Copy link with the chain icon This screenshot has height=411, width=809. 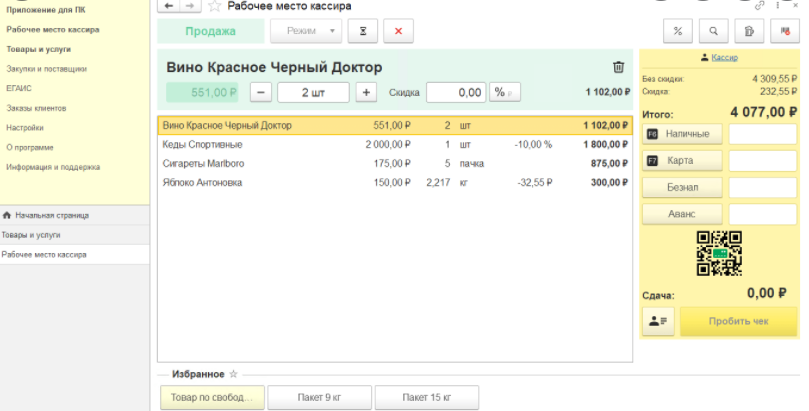759,6
